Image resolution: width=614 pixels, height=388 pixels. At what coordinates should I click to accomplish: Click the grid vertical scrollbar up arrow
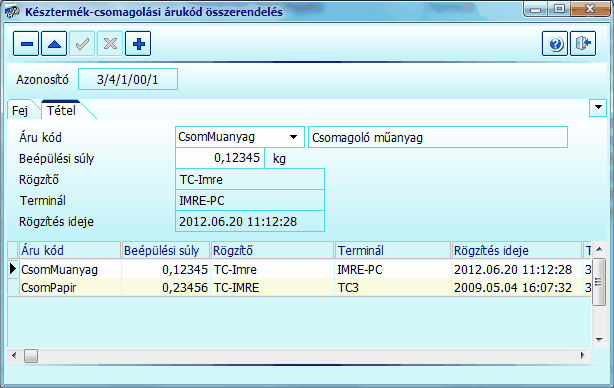tap(599, 249)
